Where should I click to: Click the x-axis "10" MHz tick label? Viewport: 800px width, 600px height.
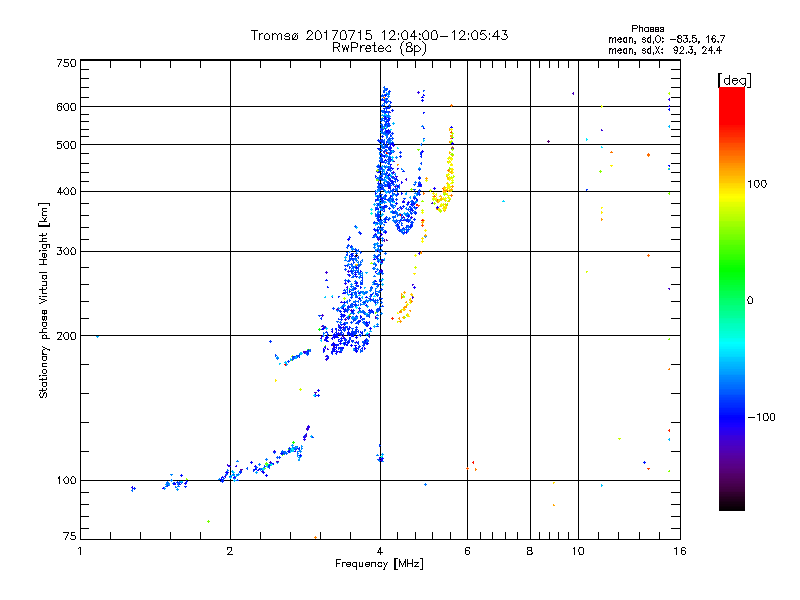(x=578, y=551)
